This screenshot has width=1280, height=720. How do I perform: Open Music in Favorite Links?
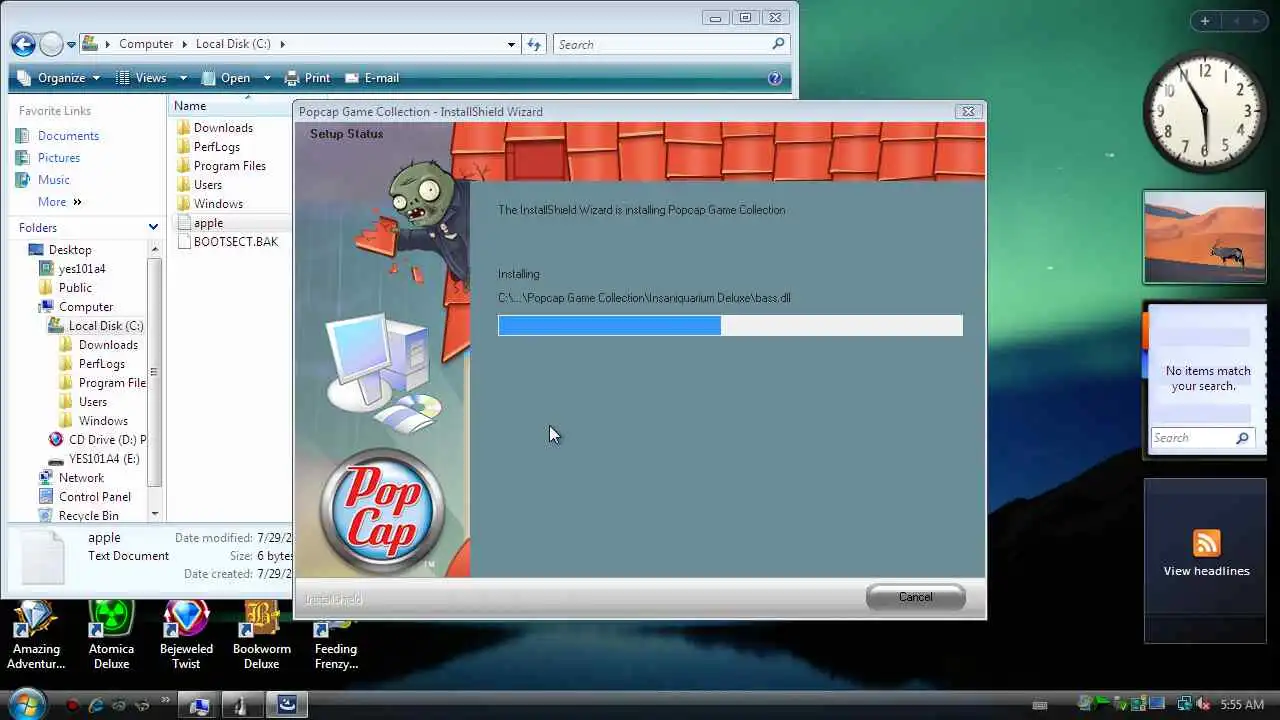pyautogui.click(x=42, y=180)
